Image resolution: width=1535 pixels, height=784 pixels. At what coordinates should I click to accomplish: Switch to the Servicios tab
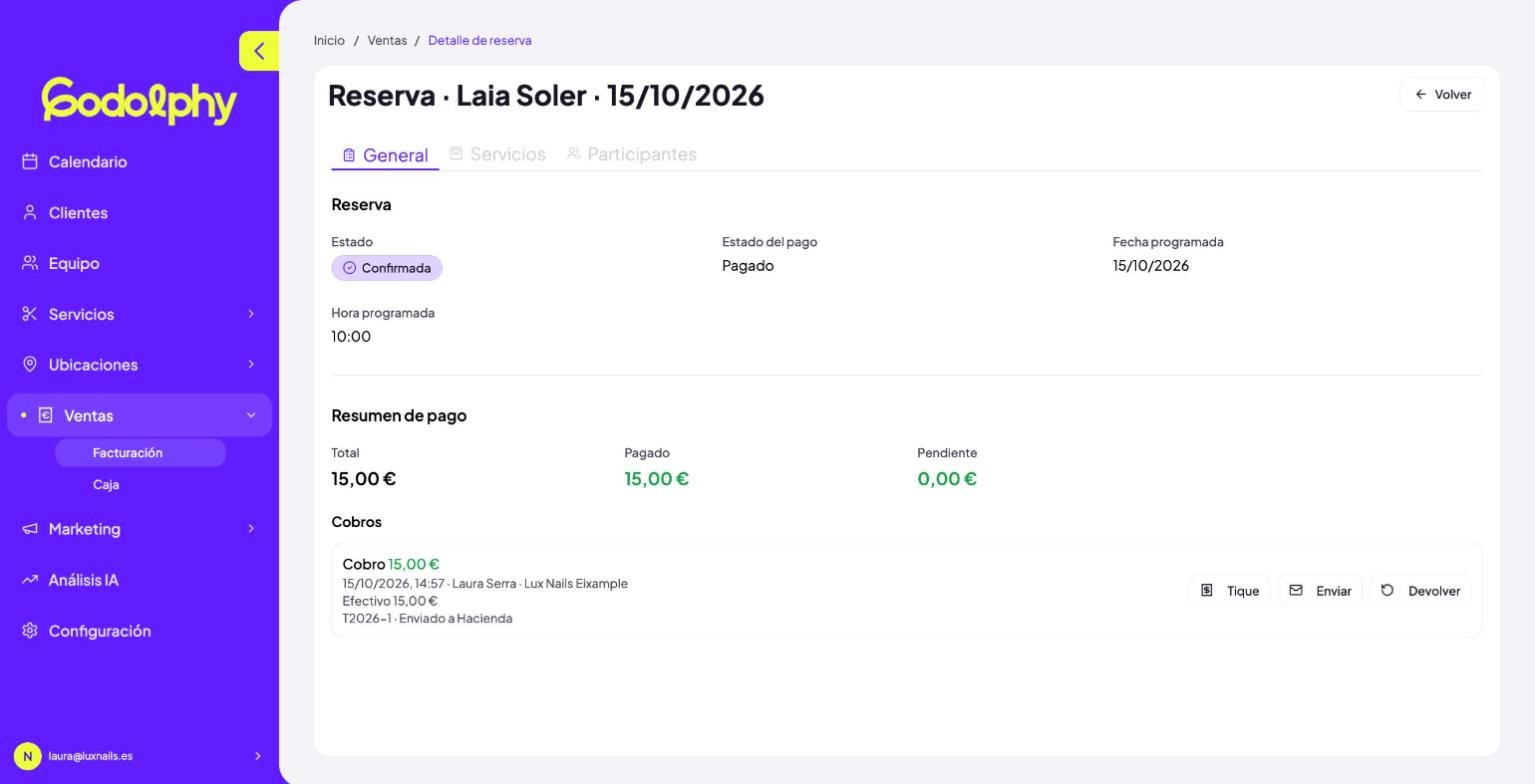point(497,154)
